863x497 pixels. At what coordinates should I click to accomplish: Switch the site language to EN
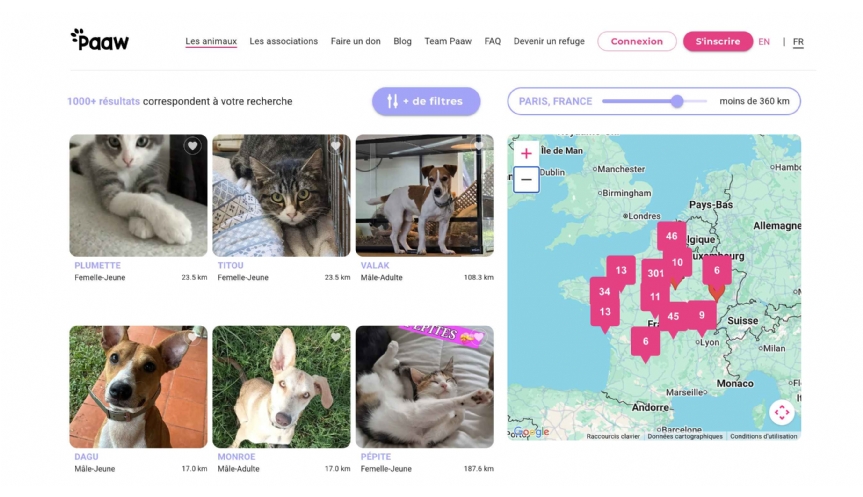764,42
